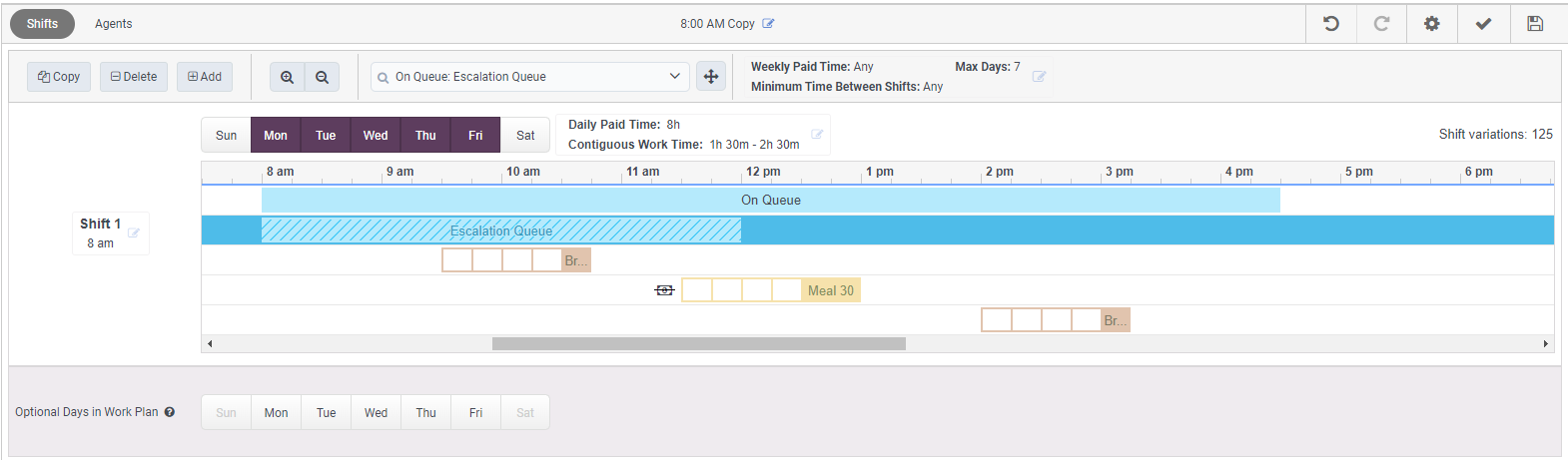
Task: Click the undo icon
Action: coord(1331,24)
